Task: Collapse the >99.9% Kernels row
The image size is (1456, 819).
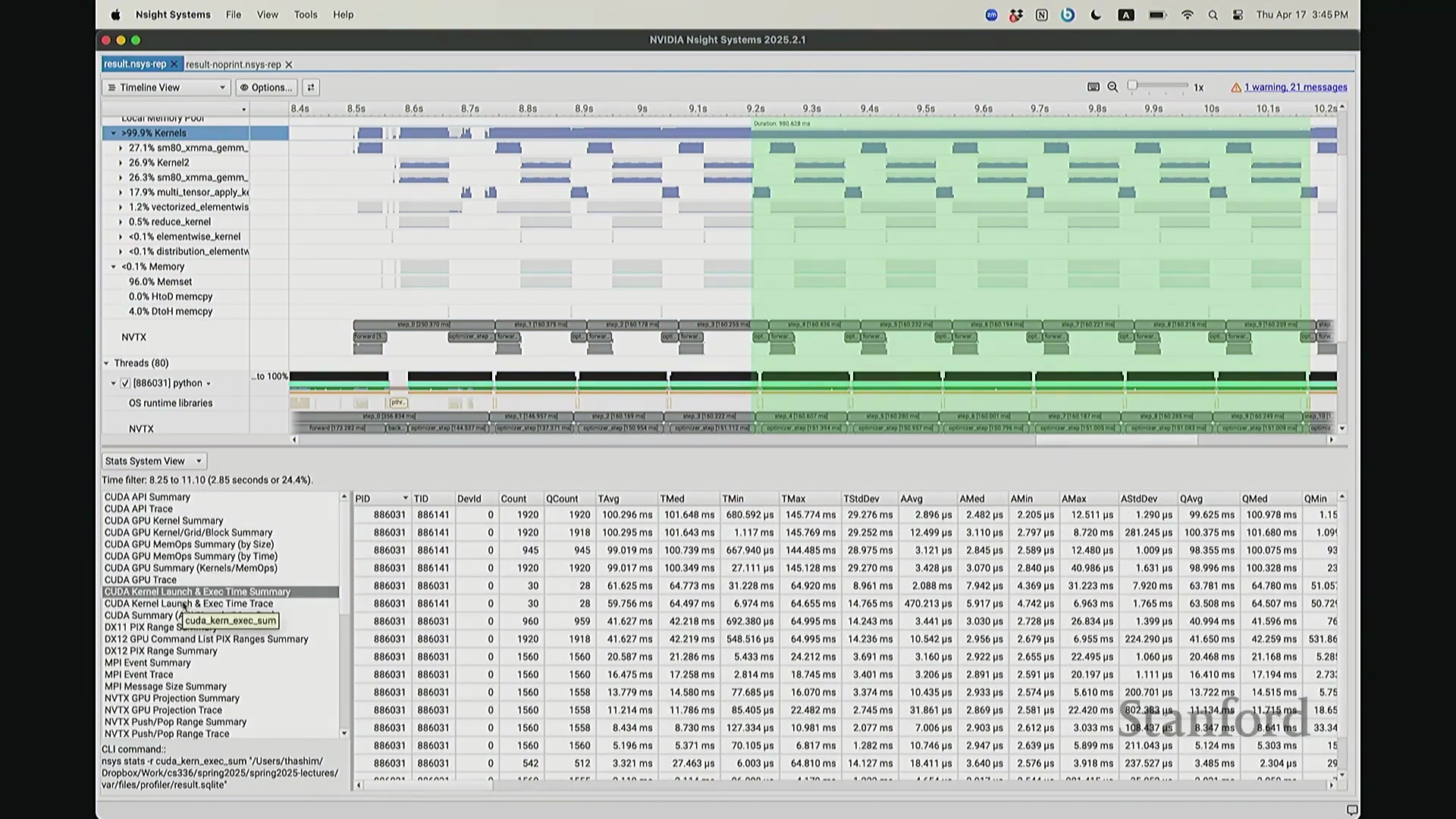Action: [114, 133]
